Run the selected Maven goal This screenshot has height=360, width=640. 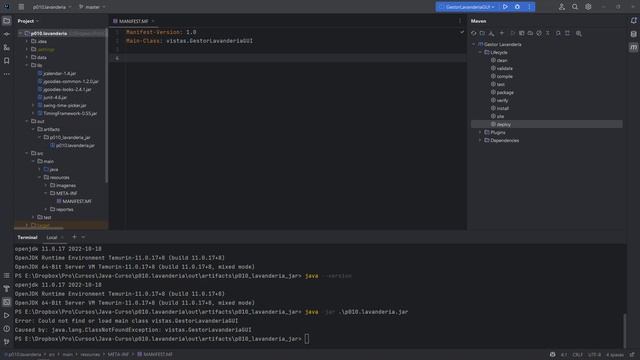(x=513, y=33)
